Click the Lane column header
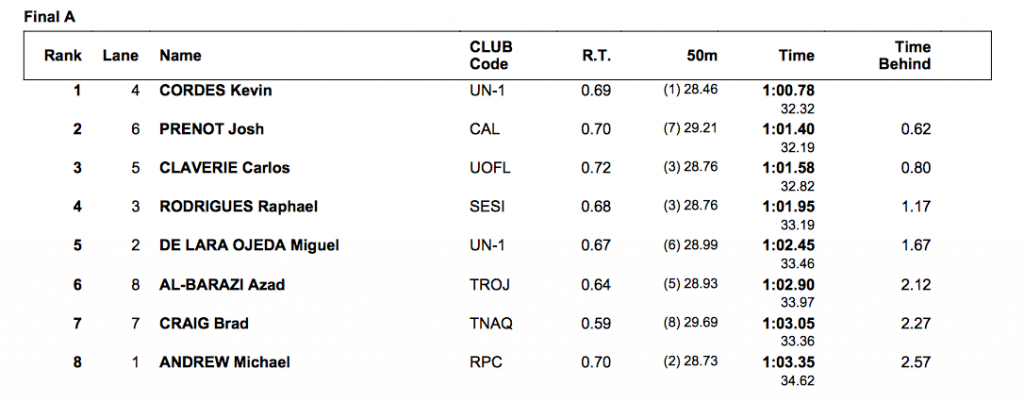This screenshot has height=403, width=1024. (x=120, y=56)
